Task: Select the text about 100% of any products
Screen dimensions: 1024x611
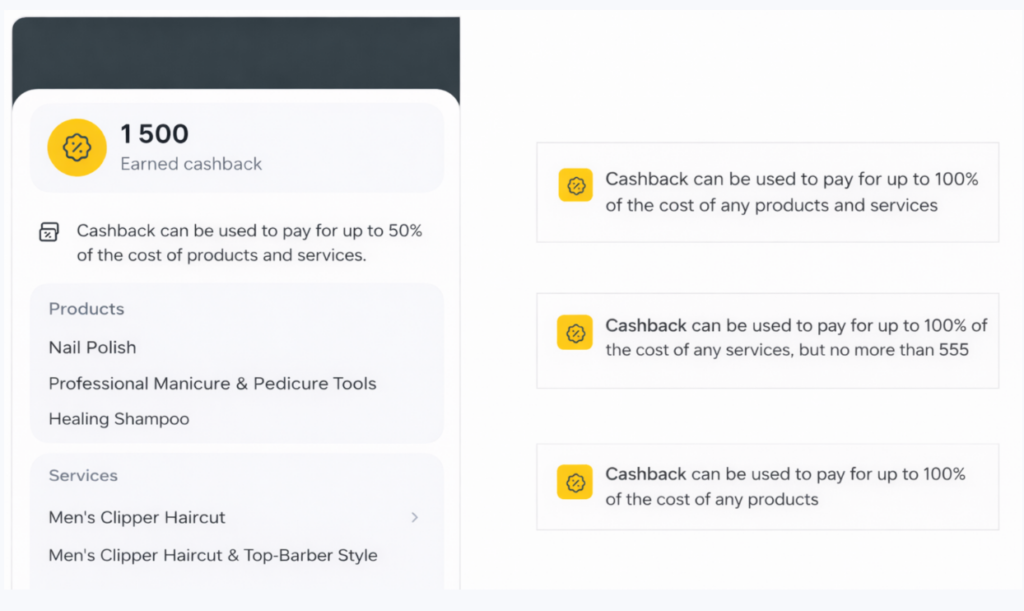Action: click(785, 486)
